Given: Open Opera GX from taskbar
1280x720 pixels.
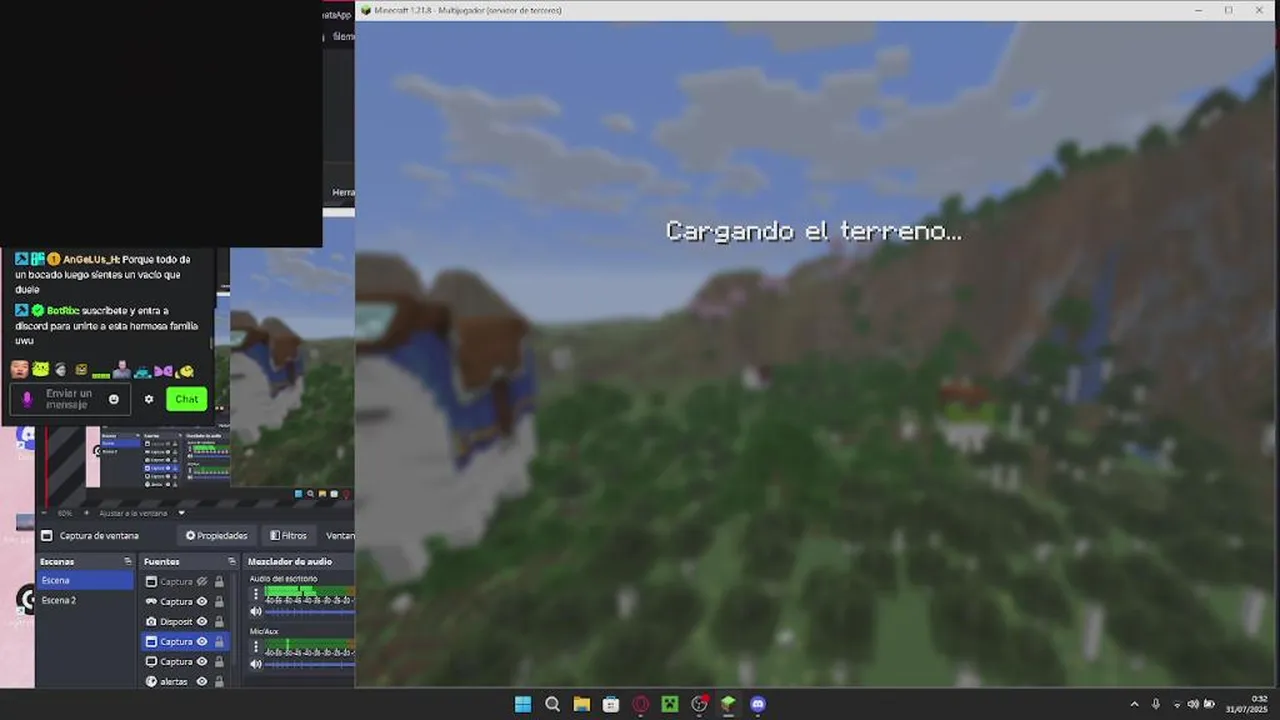Looking at the screenshot, I should 641,704.
